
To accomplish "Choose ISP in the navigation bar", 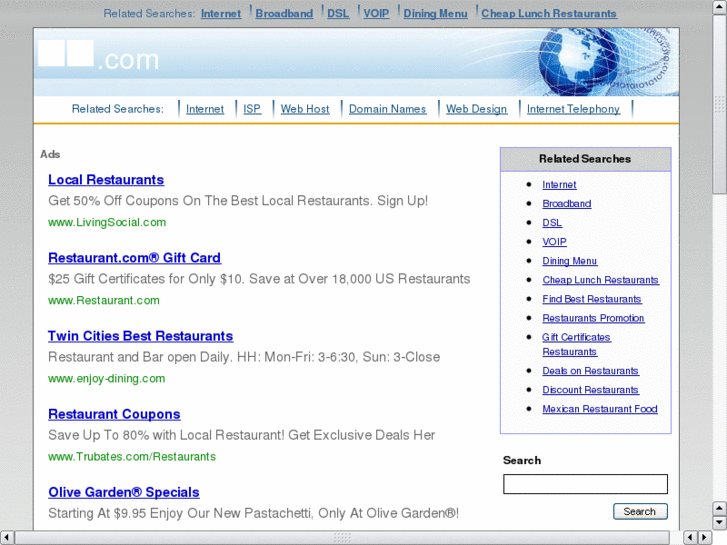I will pyautogui.click(x=252, y=109).
